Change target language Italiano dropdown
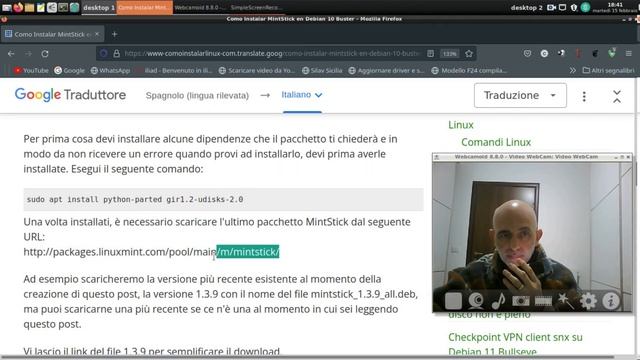 (302, 95)
